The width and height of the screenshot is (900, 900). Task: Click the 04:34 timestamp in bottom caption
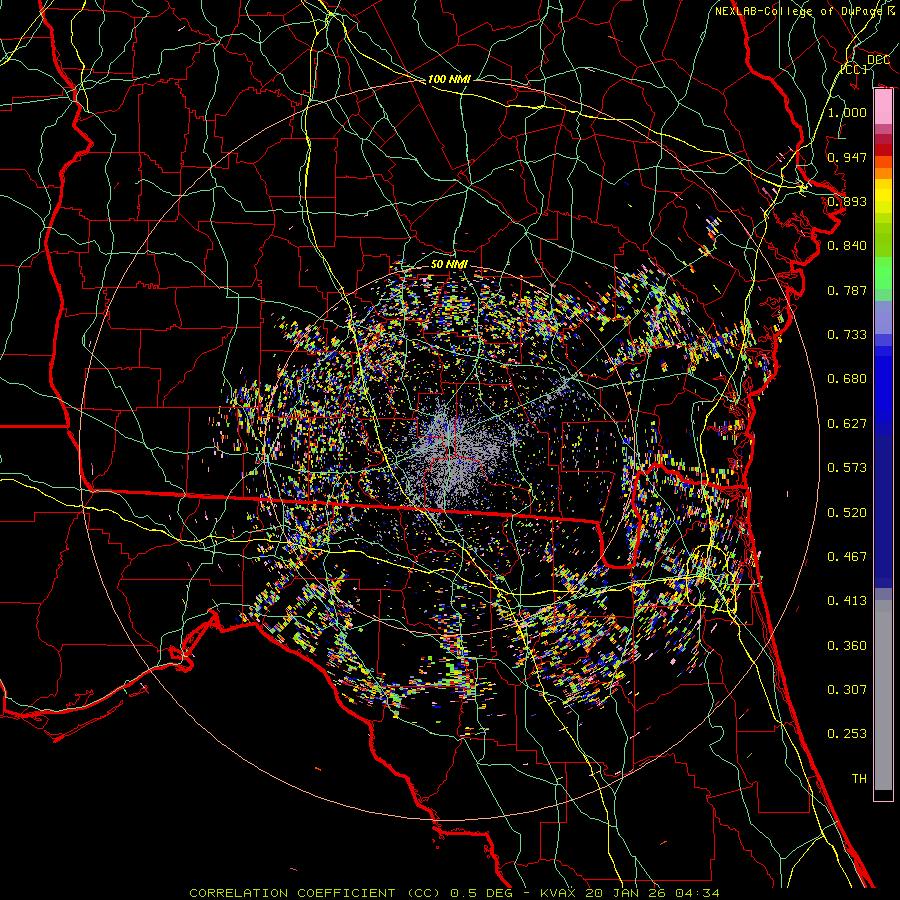coord(699,892)
